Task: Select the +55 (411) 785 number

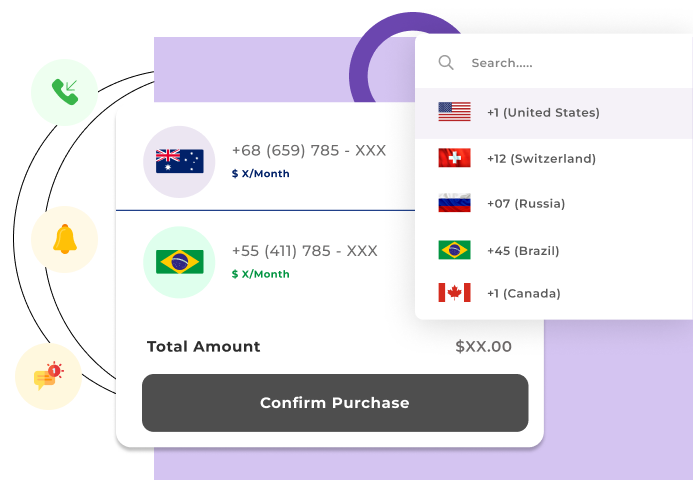Action: (304, 251)
